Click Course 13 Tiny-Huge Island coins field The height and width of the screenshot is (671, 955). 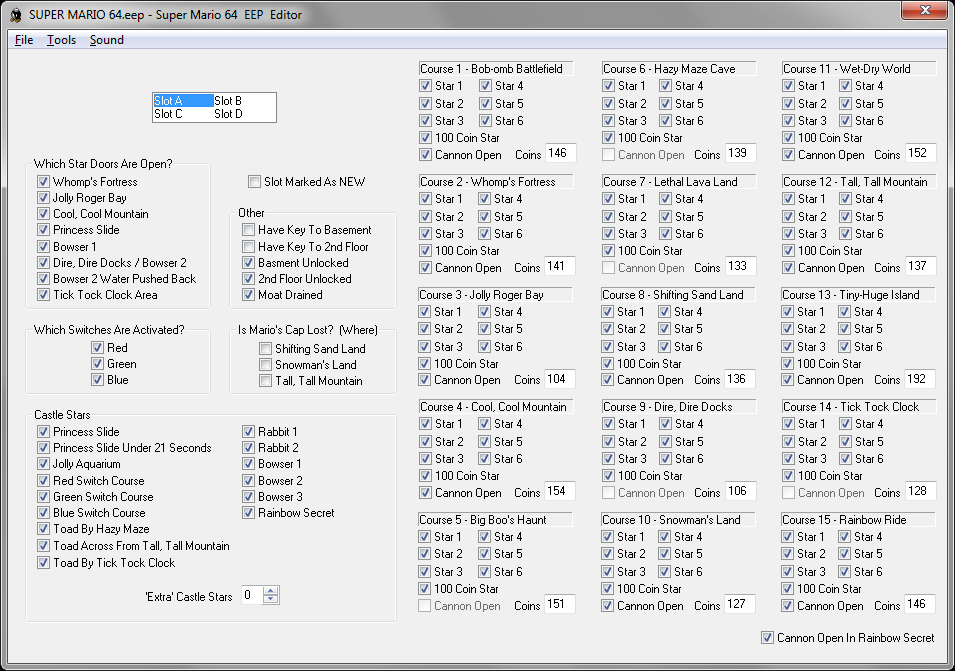918,379
